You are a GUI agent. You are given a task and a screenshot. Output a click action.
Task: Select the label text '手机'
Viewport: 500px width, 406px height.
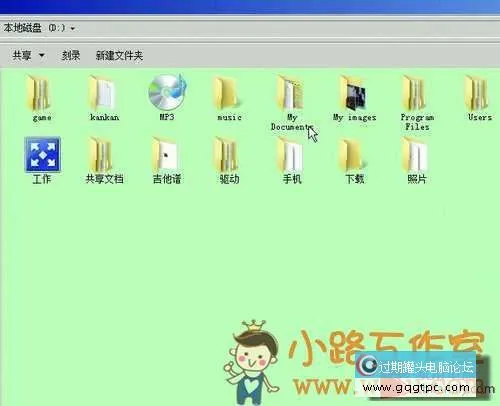point(292,179)
